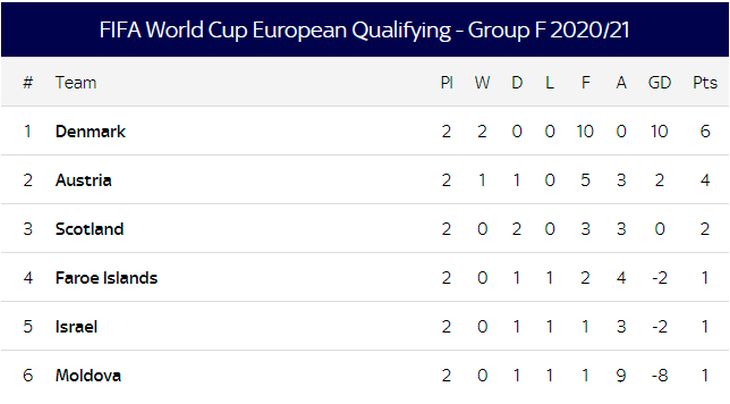Screen dimensions: 730x404
Task: Select Scotland in the table
Action: click(x=89, y=229)
